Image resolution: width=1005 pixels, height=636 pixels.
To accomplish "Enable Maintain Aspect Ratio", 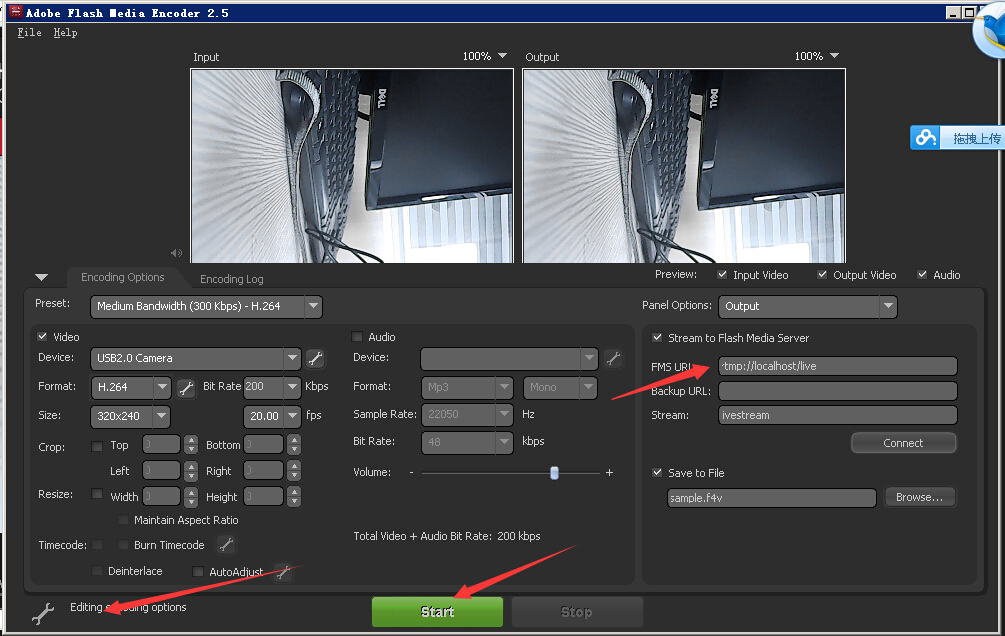I will click(x=123, y=520).
